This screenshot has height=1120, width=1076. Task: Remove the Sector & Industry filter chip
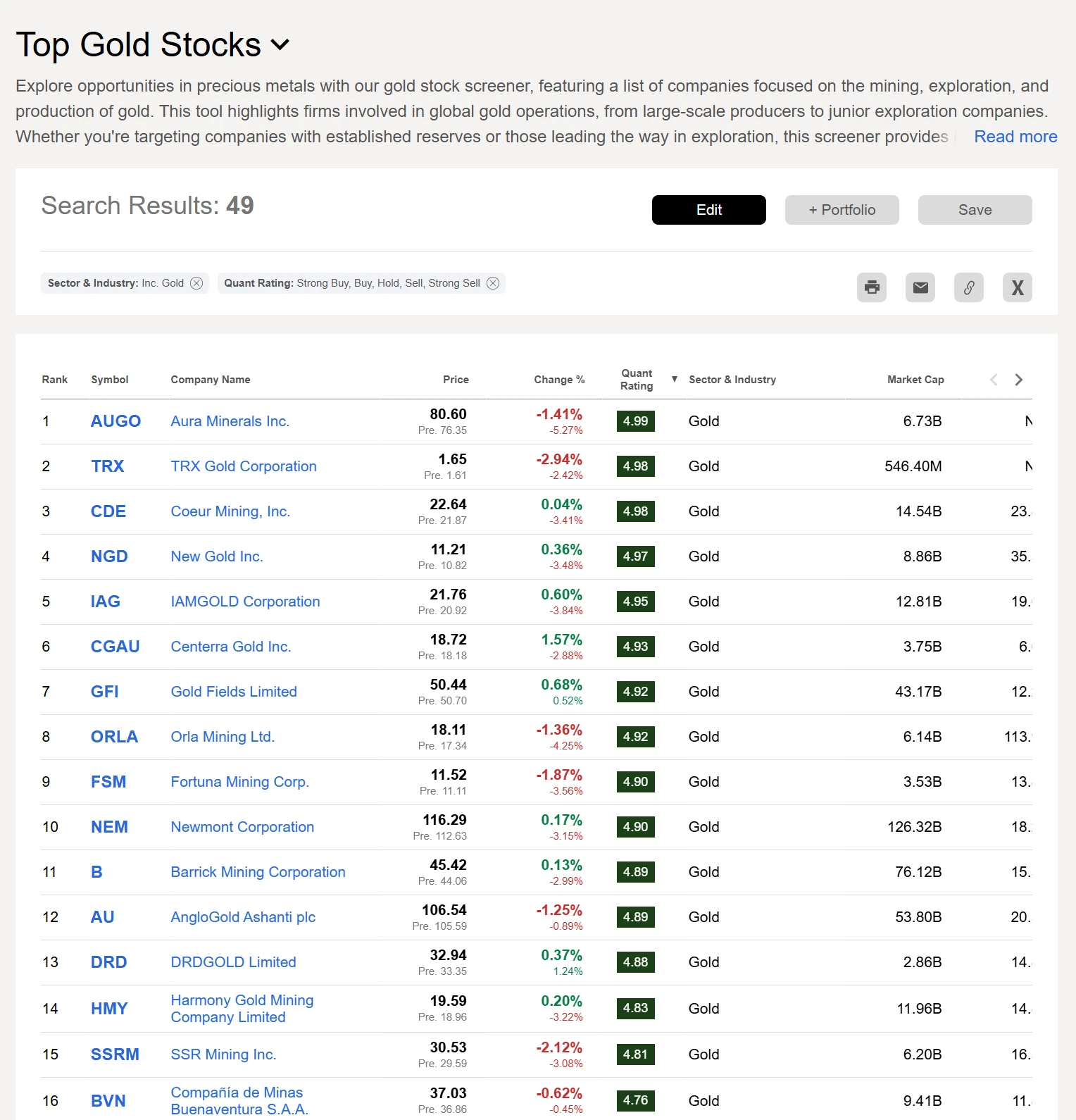point(196,283)
